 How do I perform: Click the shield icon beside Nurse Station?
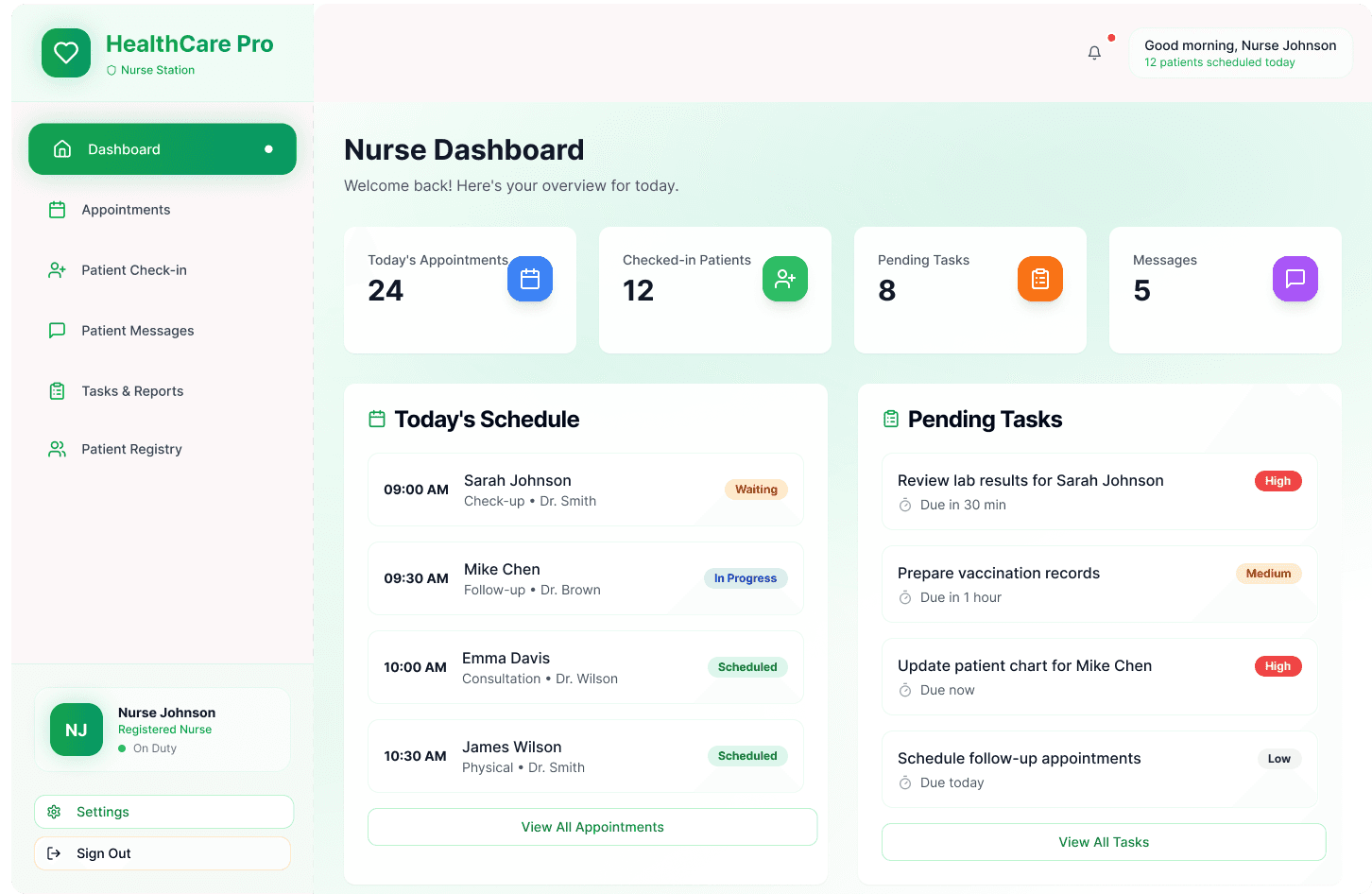111,70
